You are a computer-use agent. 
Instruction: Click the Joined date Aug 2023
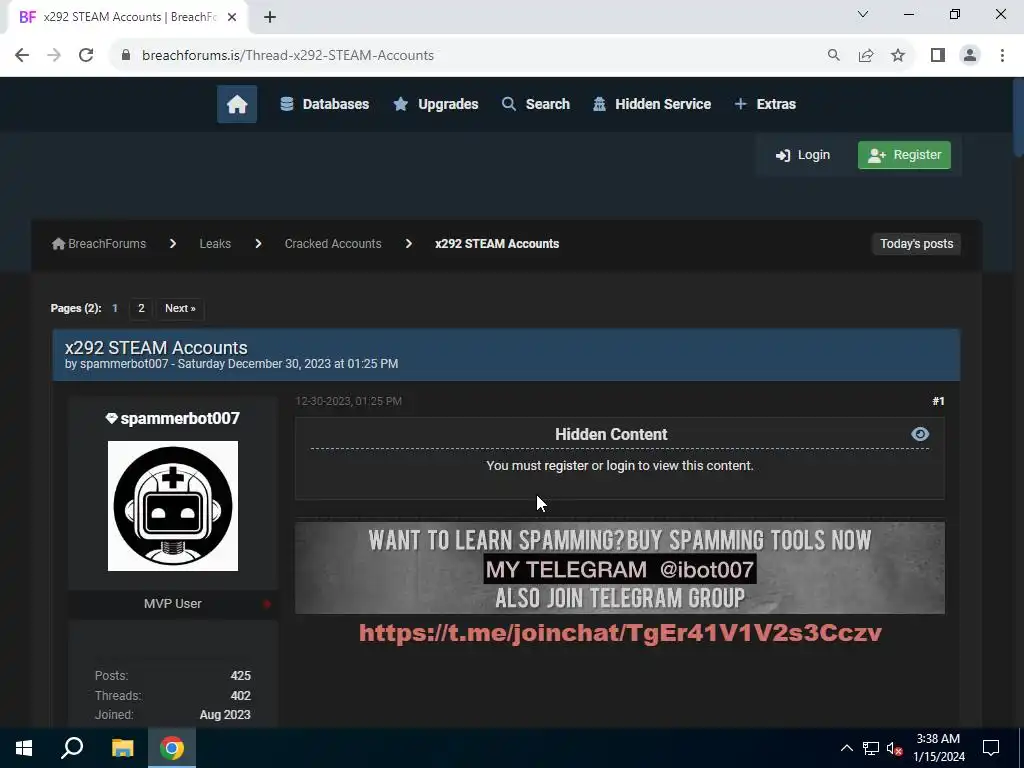225,715
